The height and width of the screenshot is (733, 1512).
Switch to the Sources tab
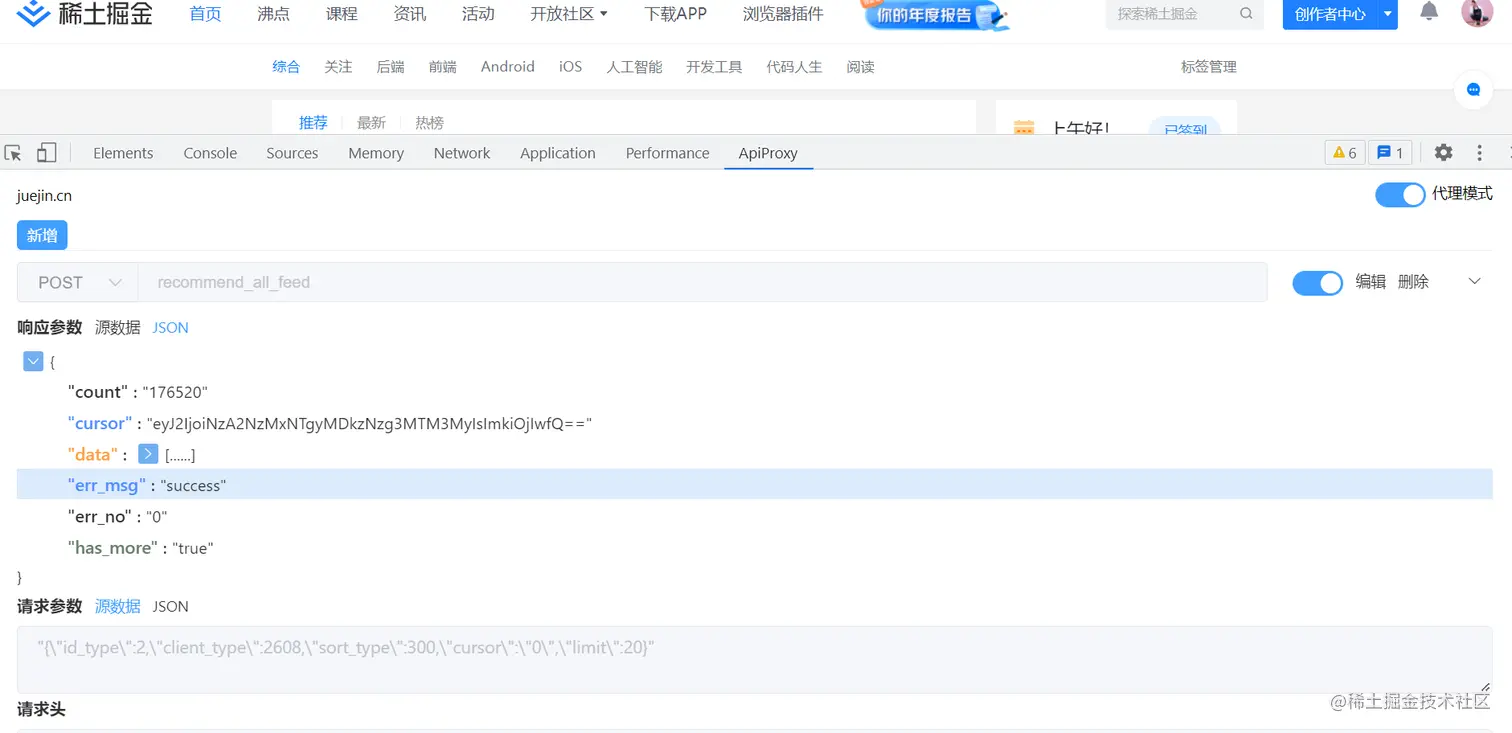(292, 153)
